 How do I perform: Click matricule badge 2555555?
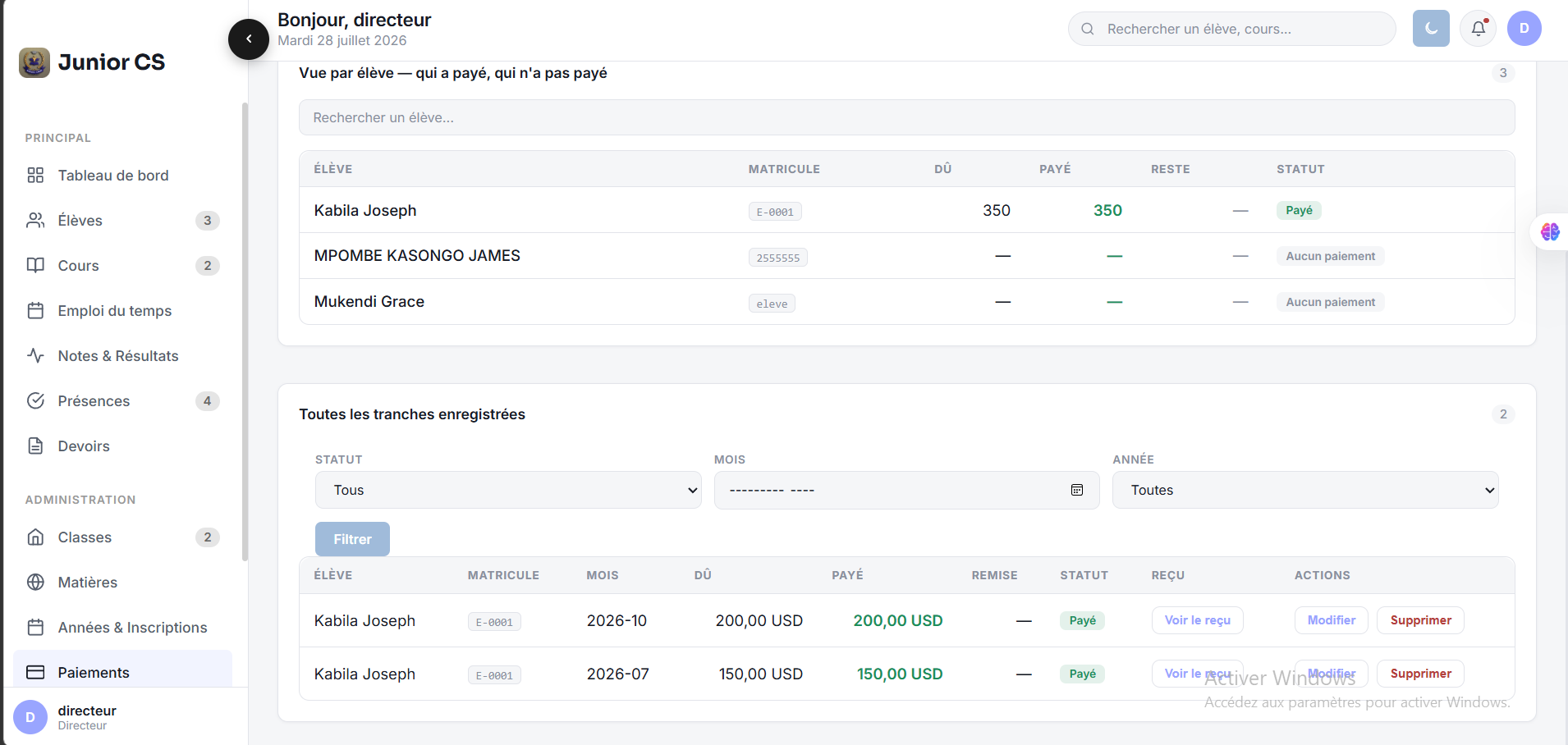pyautogui.click(x=777, y=258)
